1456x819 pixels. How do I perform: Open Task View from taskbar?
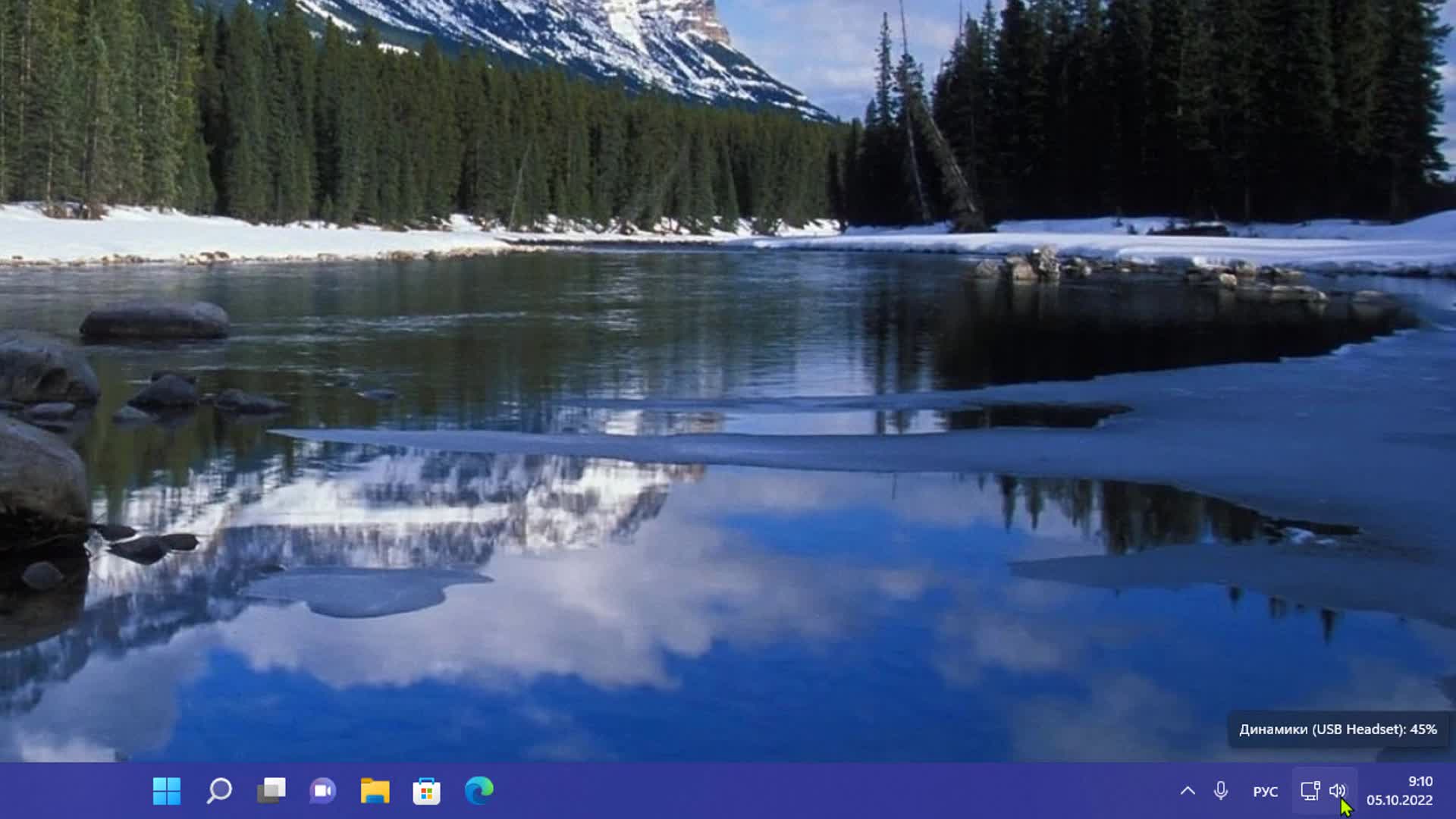click(271, 791)
